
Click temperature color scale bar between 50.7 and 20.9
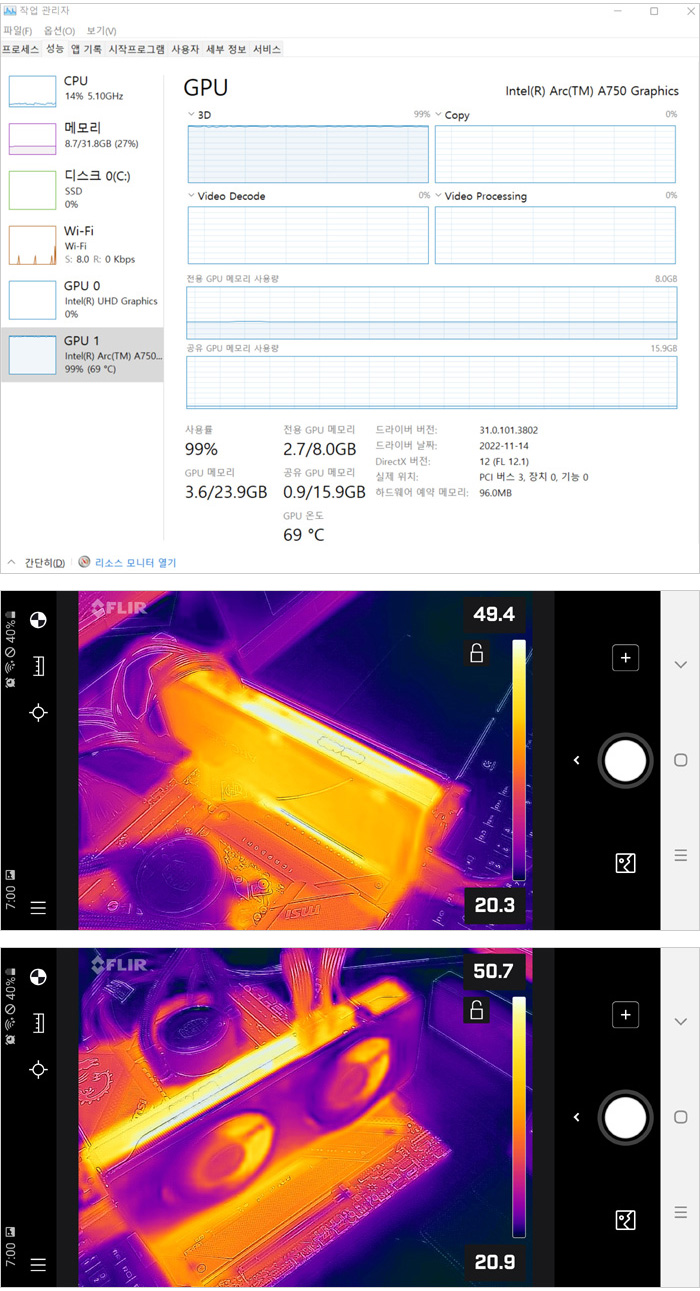[518, 1117]
